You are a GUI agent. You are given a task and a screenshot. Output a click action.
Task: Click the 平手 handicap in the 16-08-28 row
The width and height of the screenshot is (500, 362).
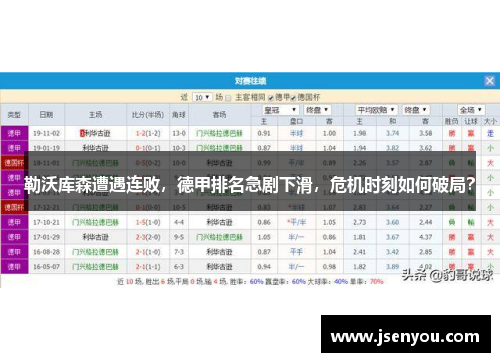click(296, 252)
